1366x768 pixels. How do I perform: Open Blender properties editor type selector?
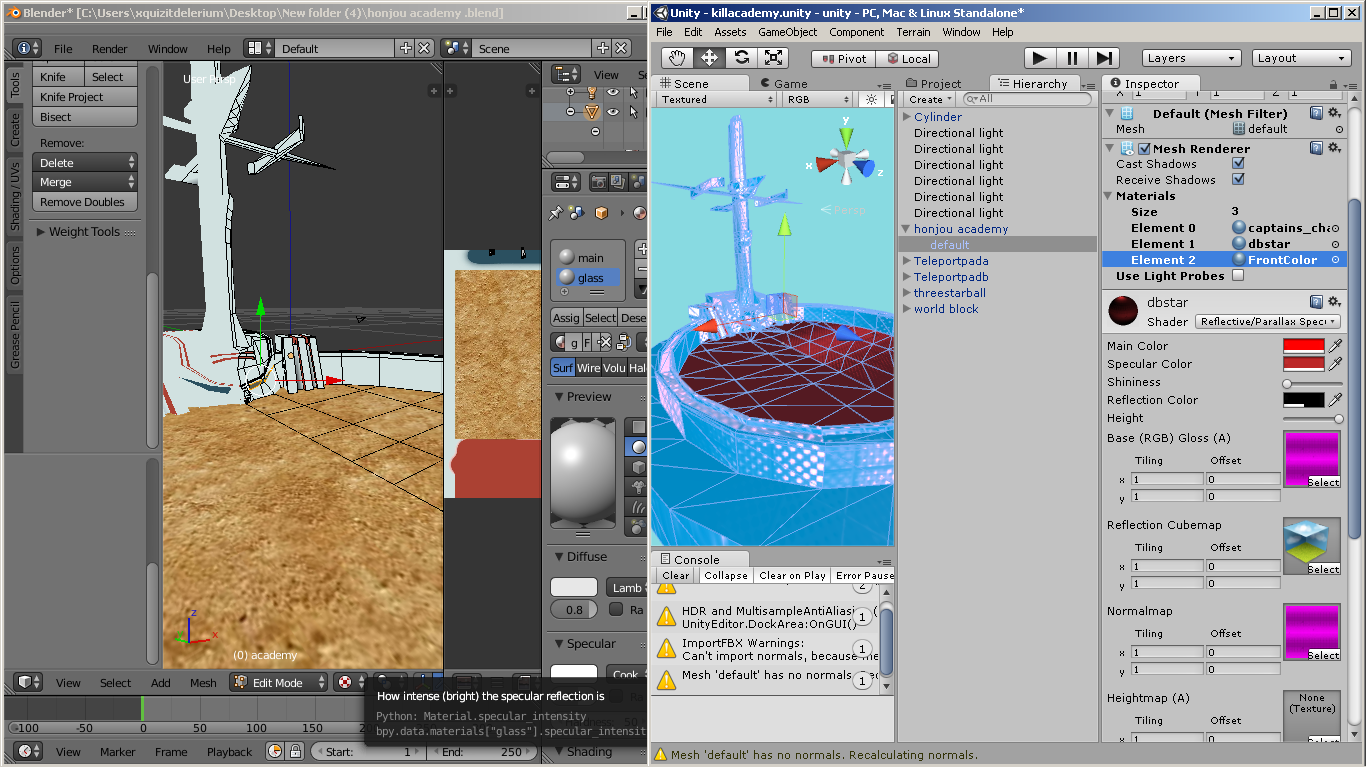click(x=566, y=182)
